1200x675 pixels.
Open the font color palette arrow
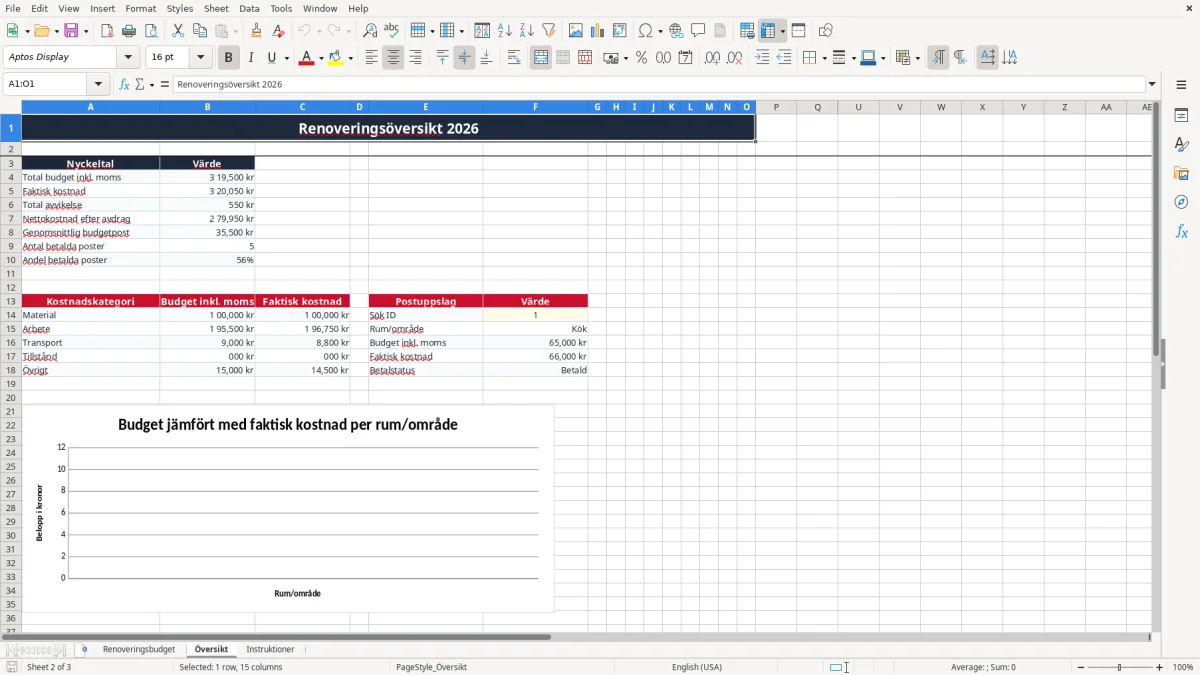pyautogui.click(x=320, y=58)
